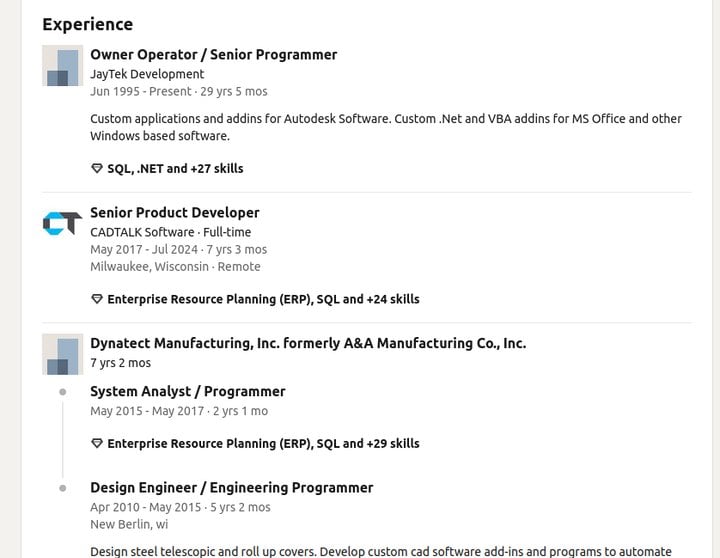Open the CADTALK Software logo
720x558 pixels.
coord(62,223)
